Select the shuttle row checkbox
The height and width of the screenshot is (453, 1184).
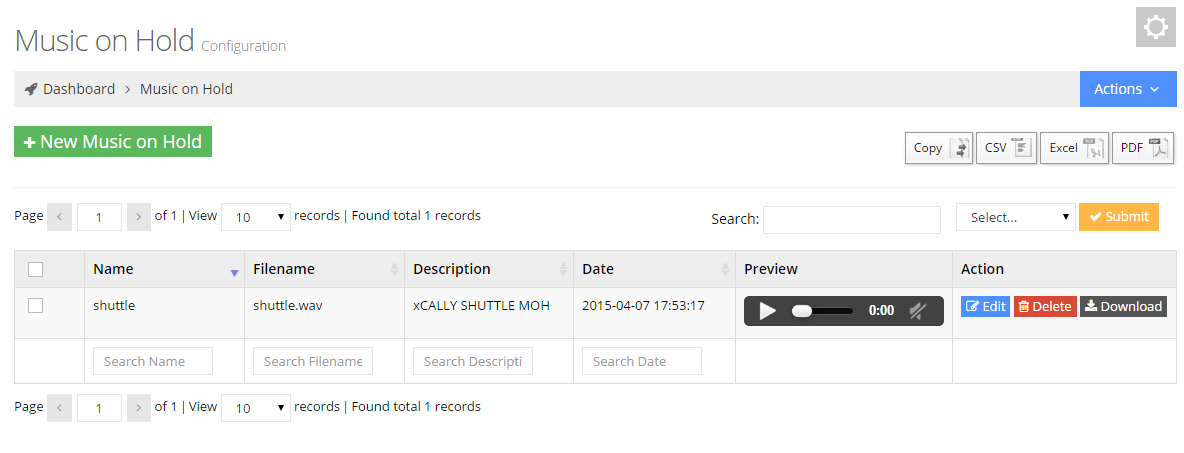coord(36,306)
